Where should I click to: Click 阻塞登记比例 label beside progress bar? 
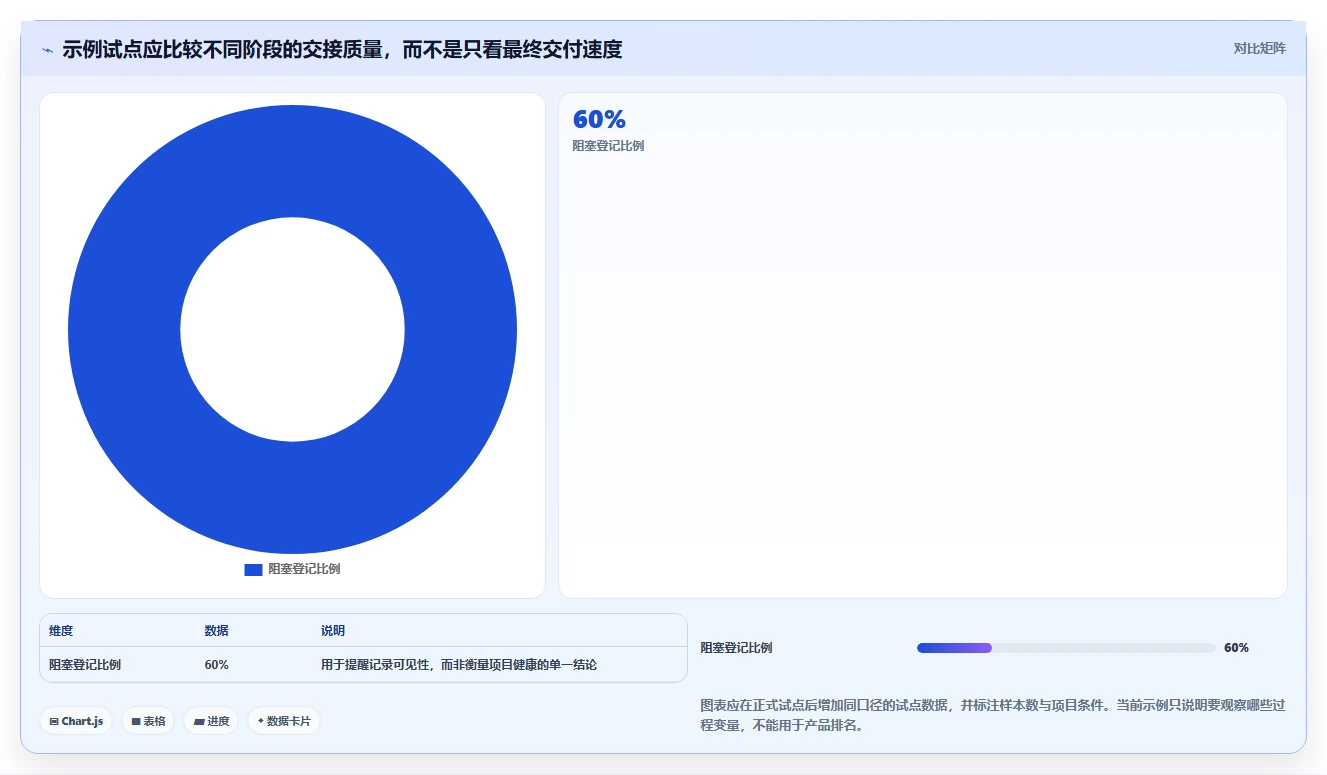[736, 648]
